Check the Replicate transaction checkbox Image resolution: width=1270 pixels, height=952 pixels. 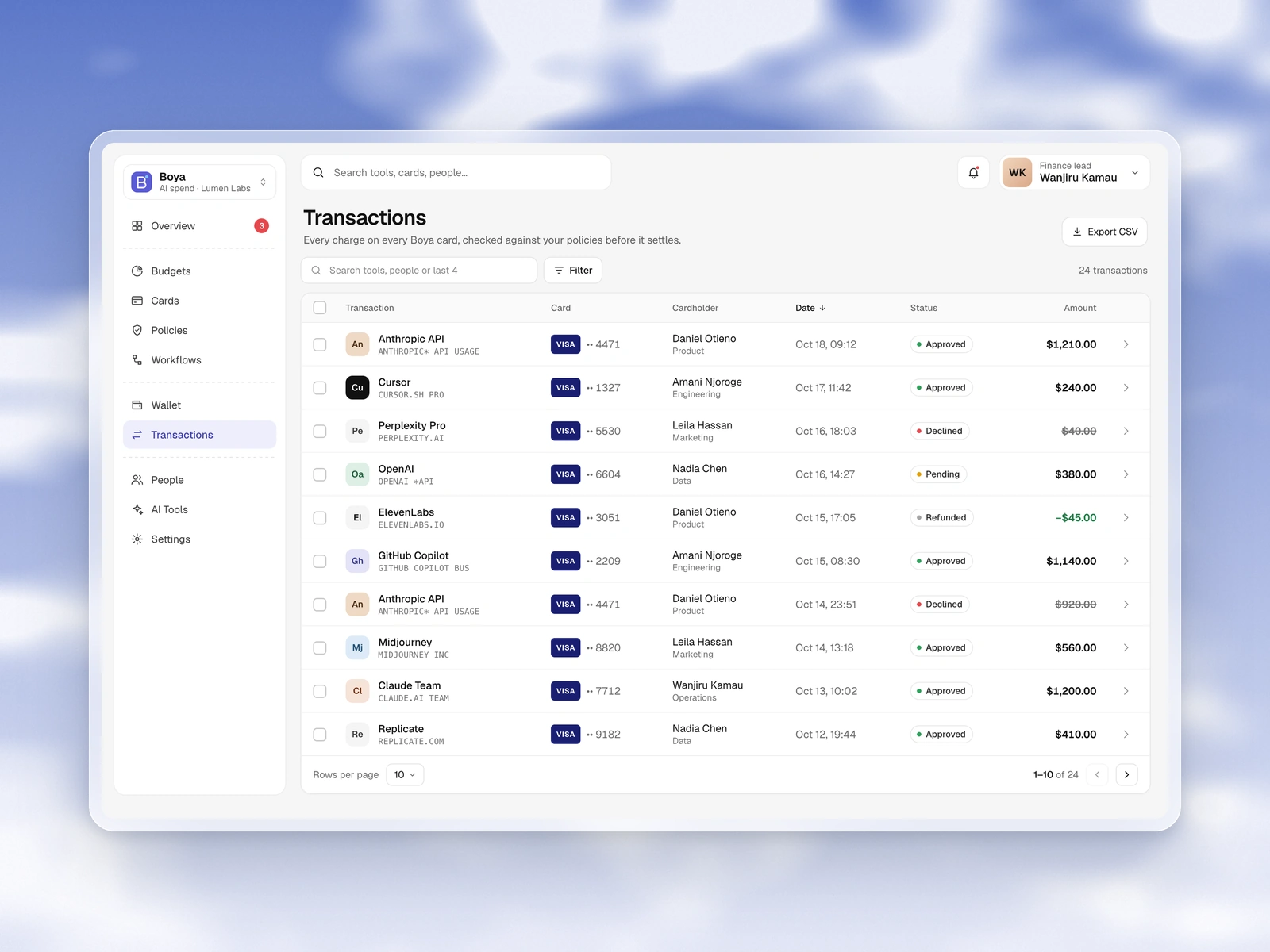coord(320,735)
